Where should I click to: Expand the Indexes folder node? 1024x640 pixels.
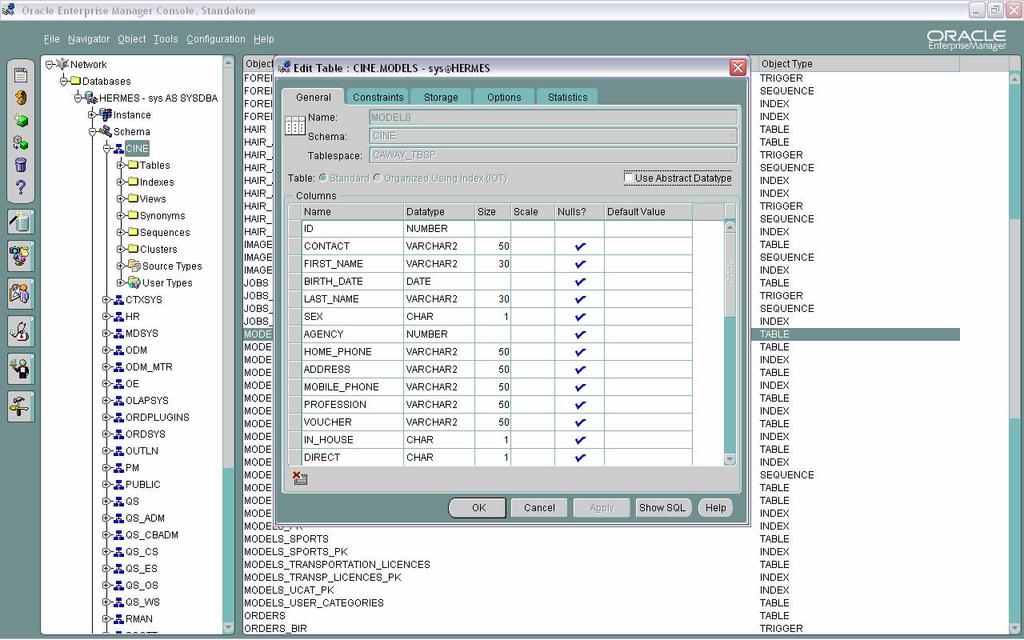click(121, 182)
